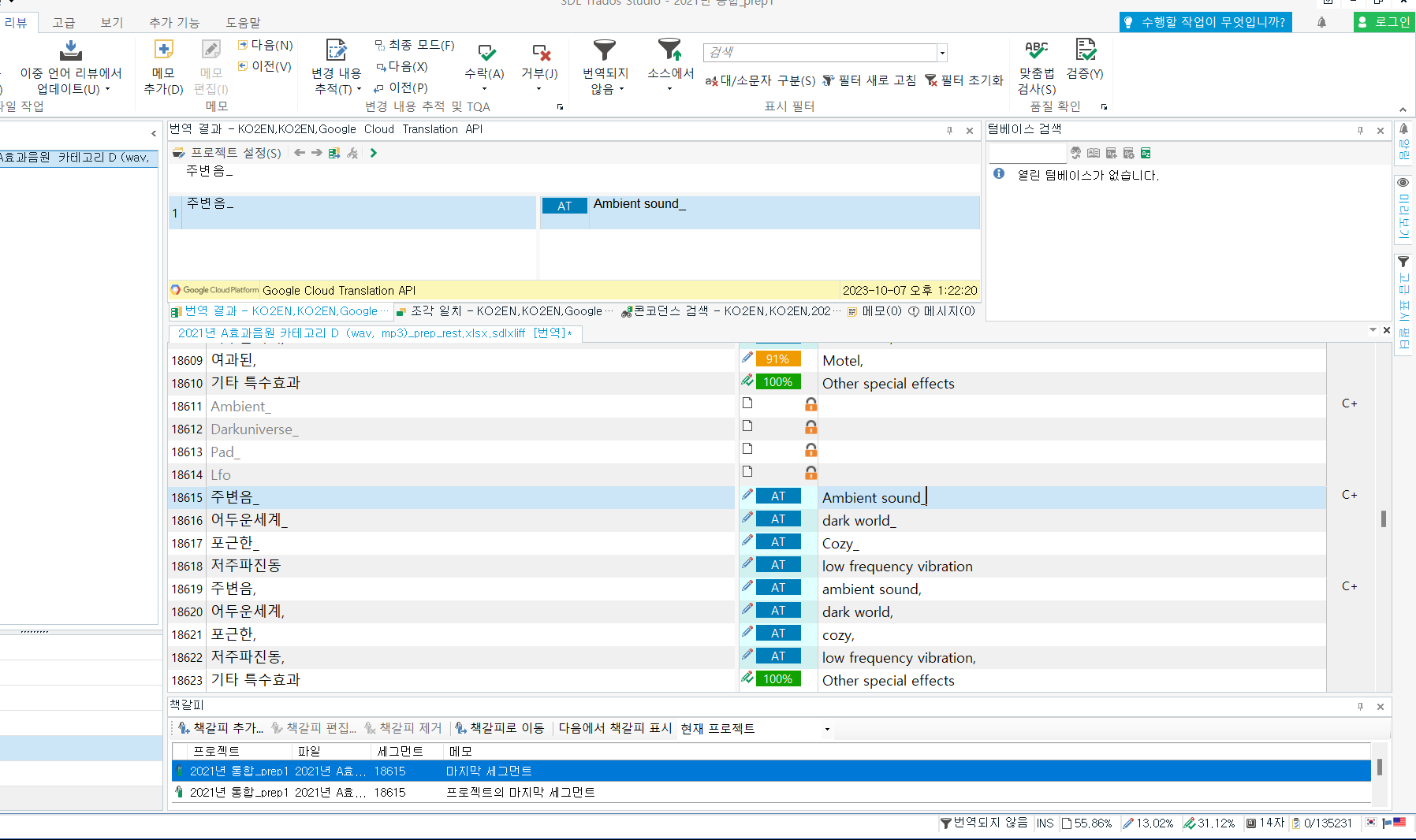
Task: Click the 수행할 작업이 무엇입니까? tell-me box
Action: tap(1205, 22)
